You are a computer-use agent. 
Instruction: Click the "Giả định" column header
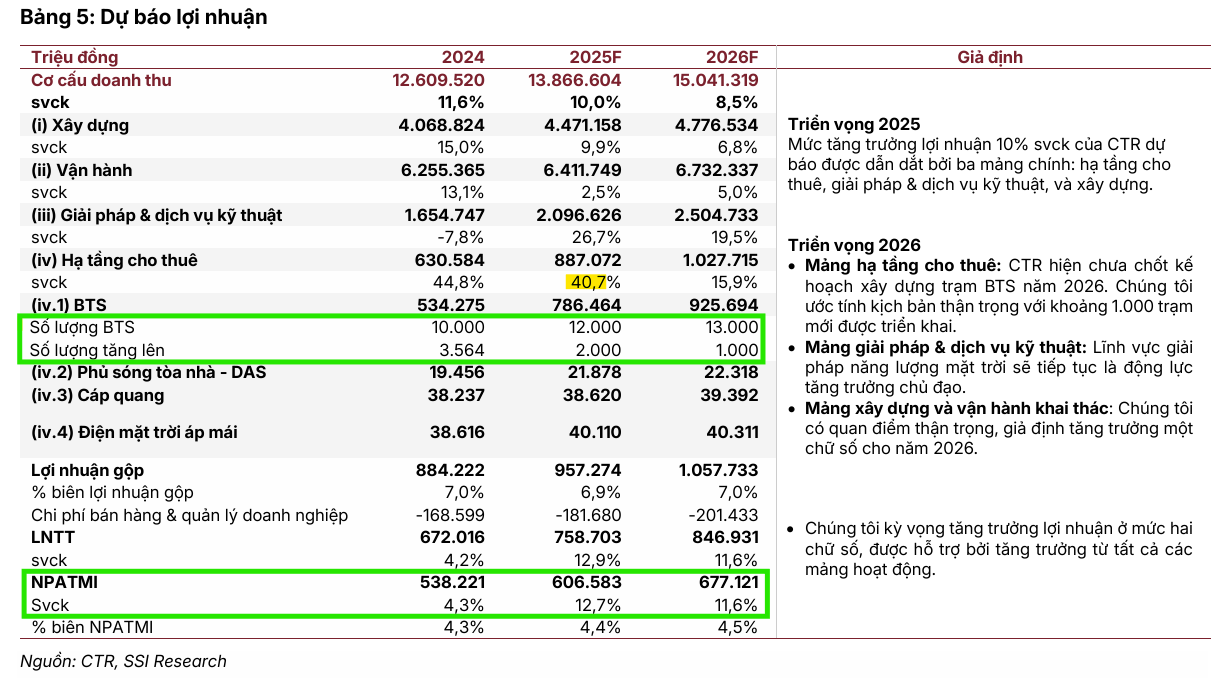[990, 58]
